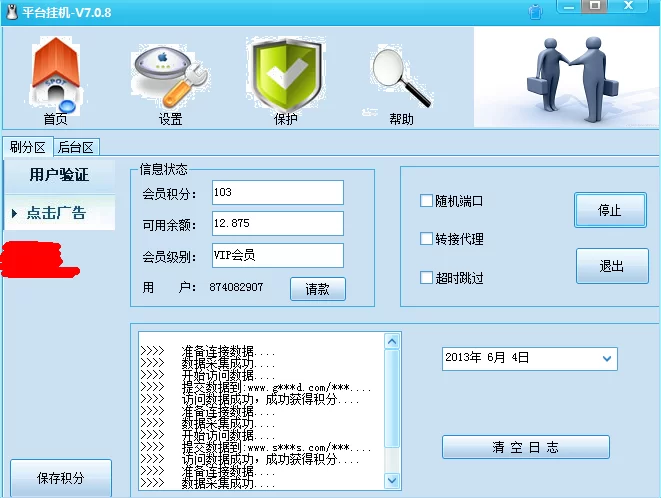Viewport: 661px width, 498px height.
Task: Expand the date picker dropdown arrow
Action: click(607, 358)
